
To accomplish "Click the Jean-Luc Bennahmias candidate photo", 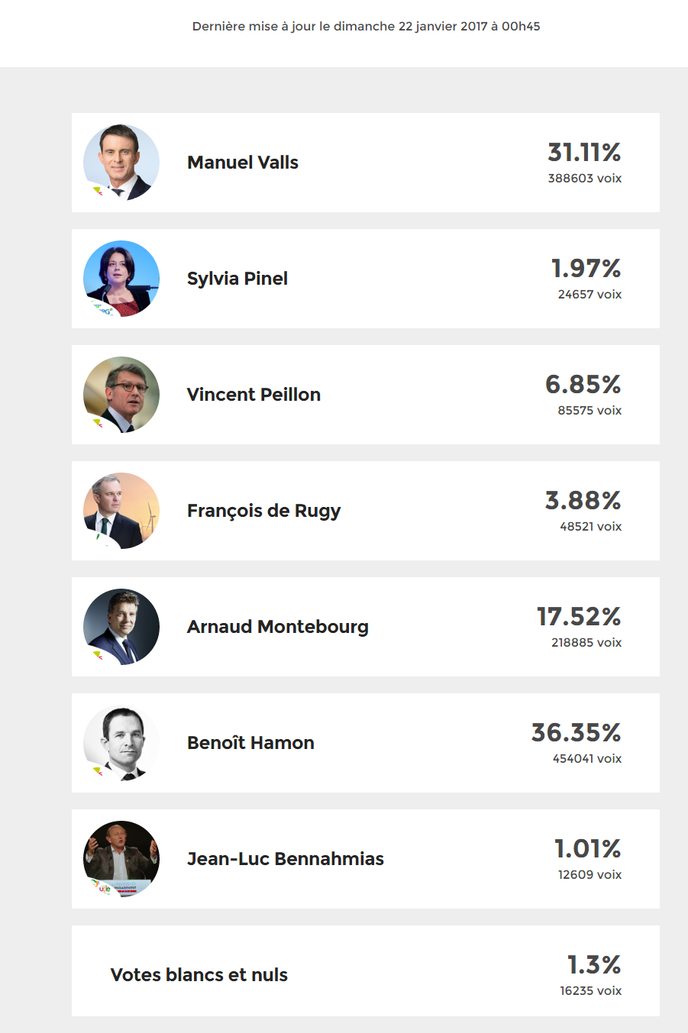I will [x=121, y=858].
